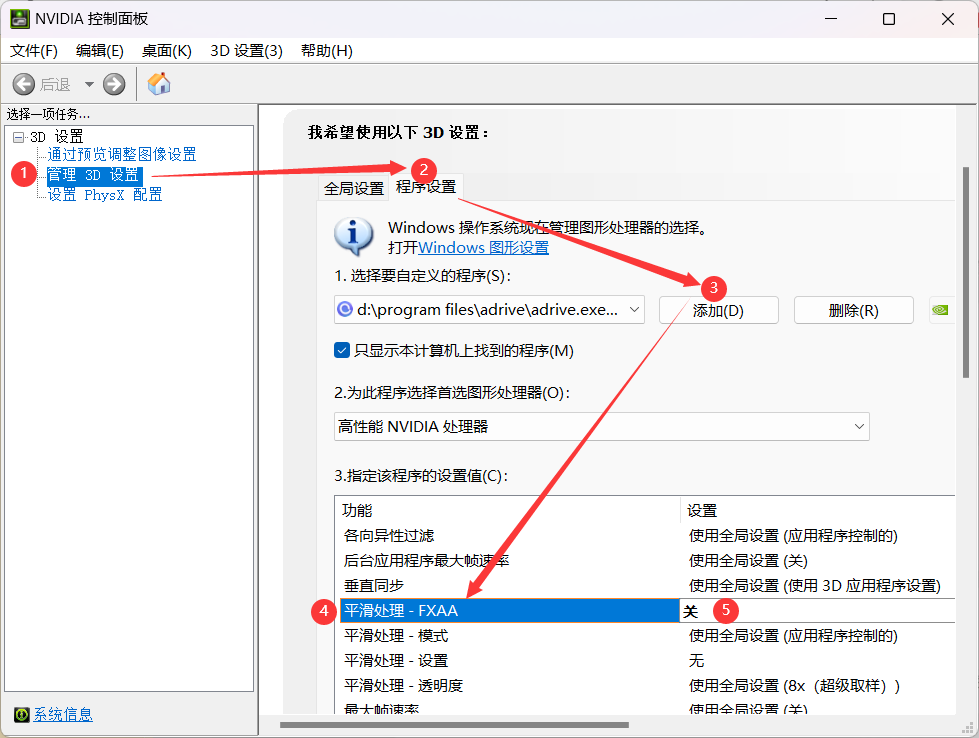Click the horizontal scrollbar at the bottom

[x=455, y=725]
